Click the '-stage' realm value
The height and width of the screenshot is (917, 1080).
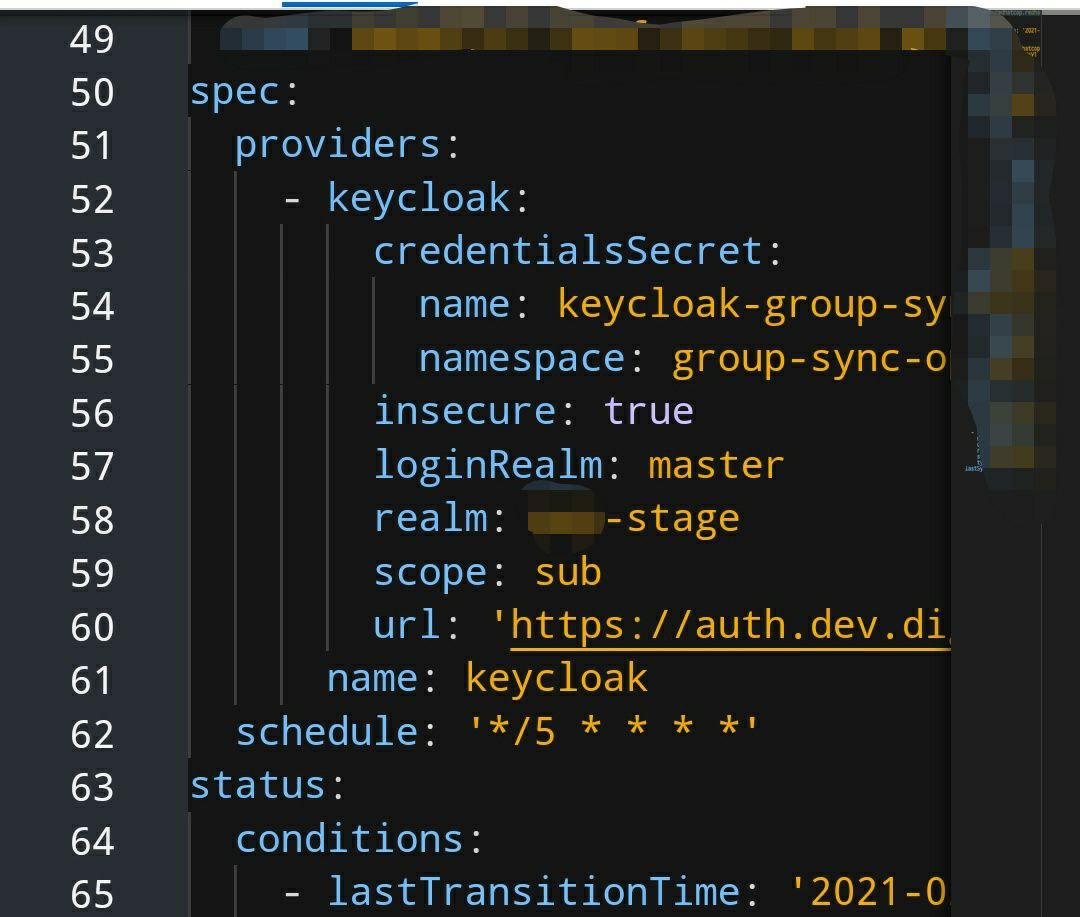point(673,519)
